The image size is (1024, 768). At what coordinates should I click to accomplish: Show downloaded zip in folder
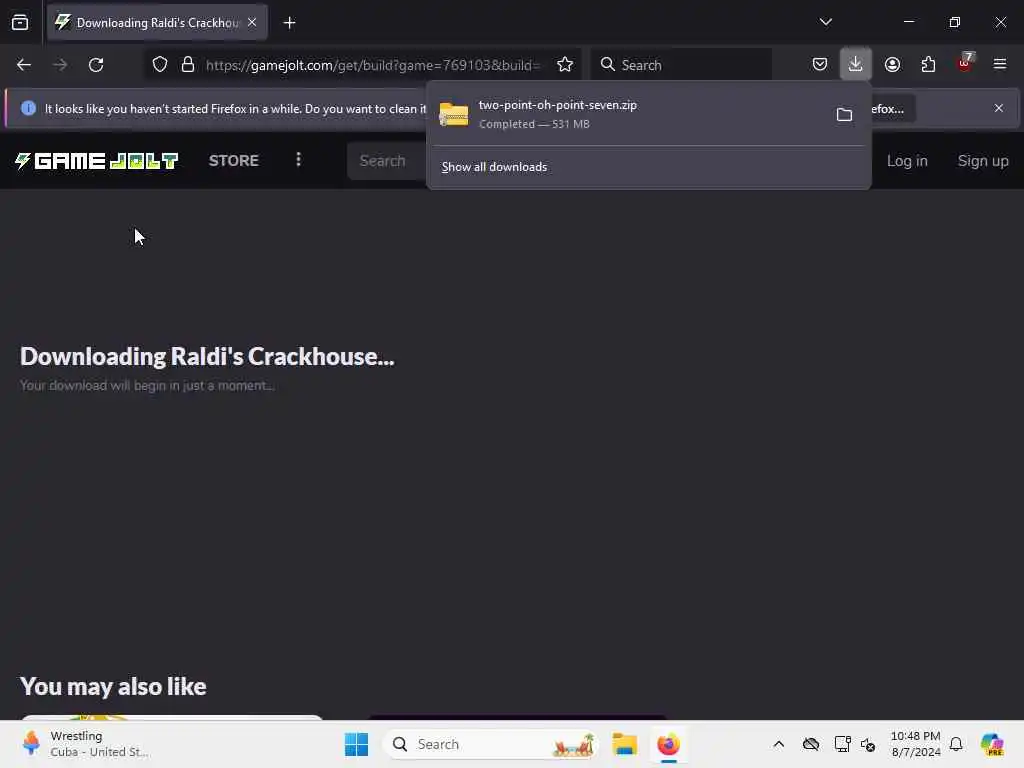click(x=844, y=115)
